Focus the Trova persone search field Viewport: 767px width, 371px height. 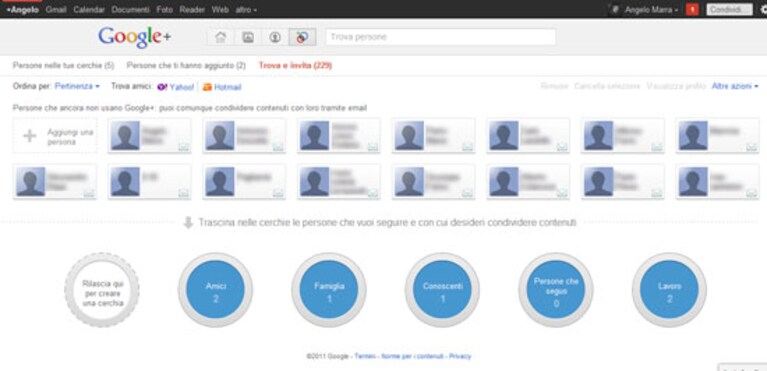(x=441, y=37)
